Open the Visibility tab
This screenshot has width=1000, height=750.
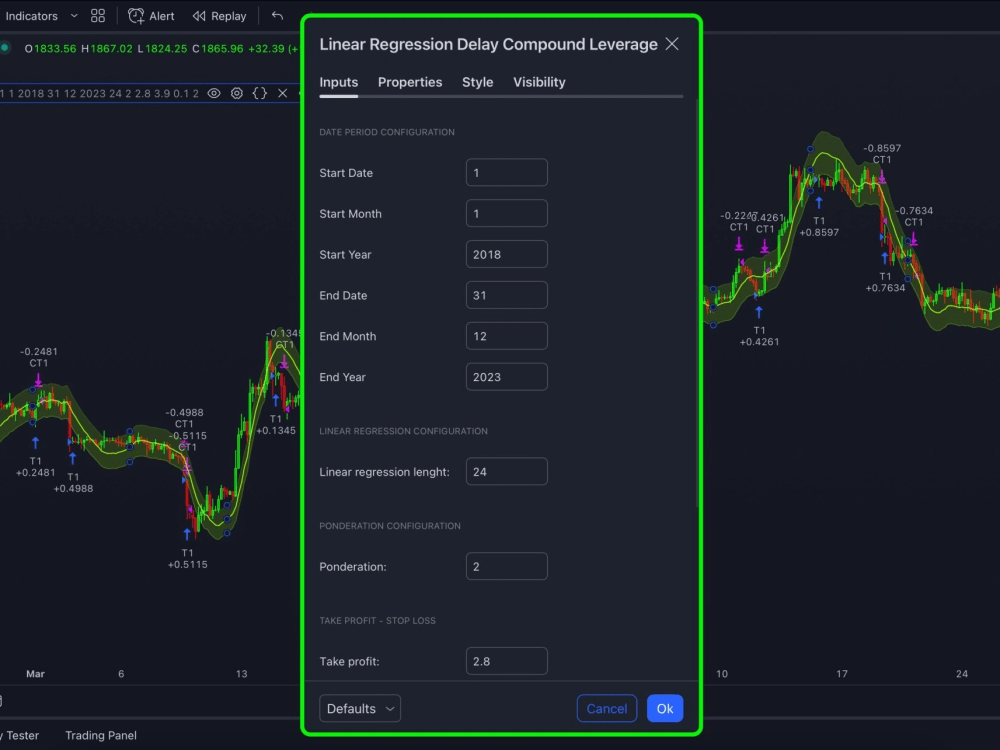(x=539, y=82)
